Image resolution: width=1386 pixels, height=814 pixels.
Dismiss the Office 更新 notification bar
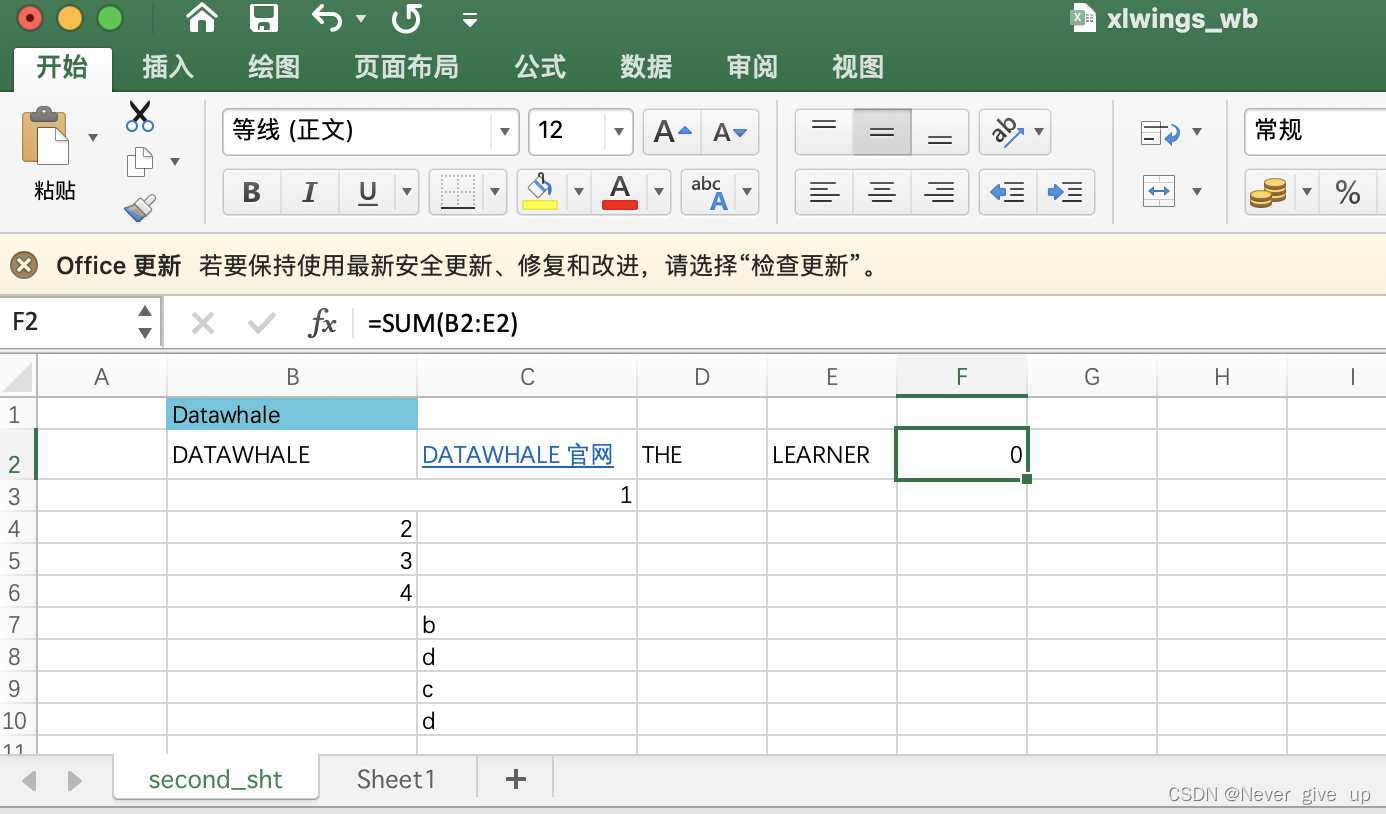pos(24,265)
